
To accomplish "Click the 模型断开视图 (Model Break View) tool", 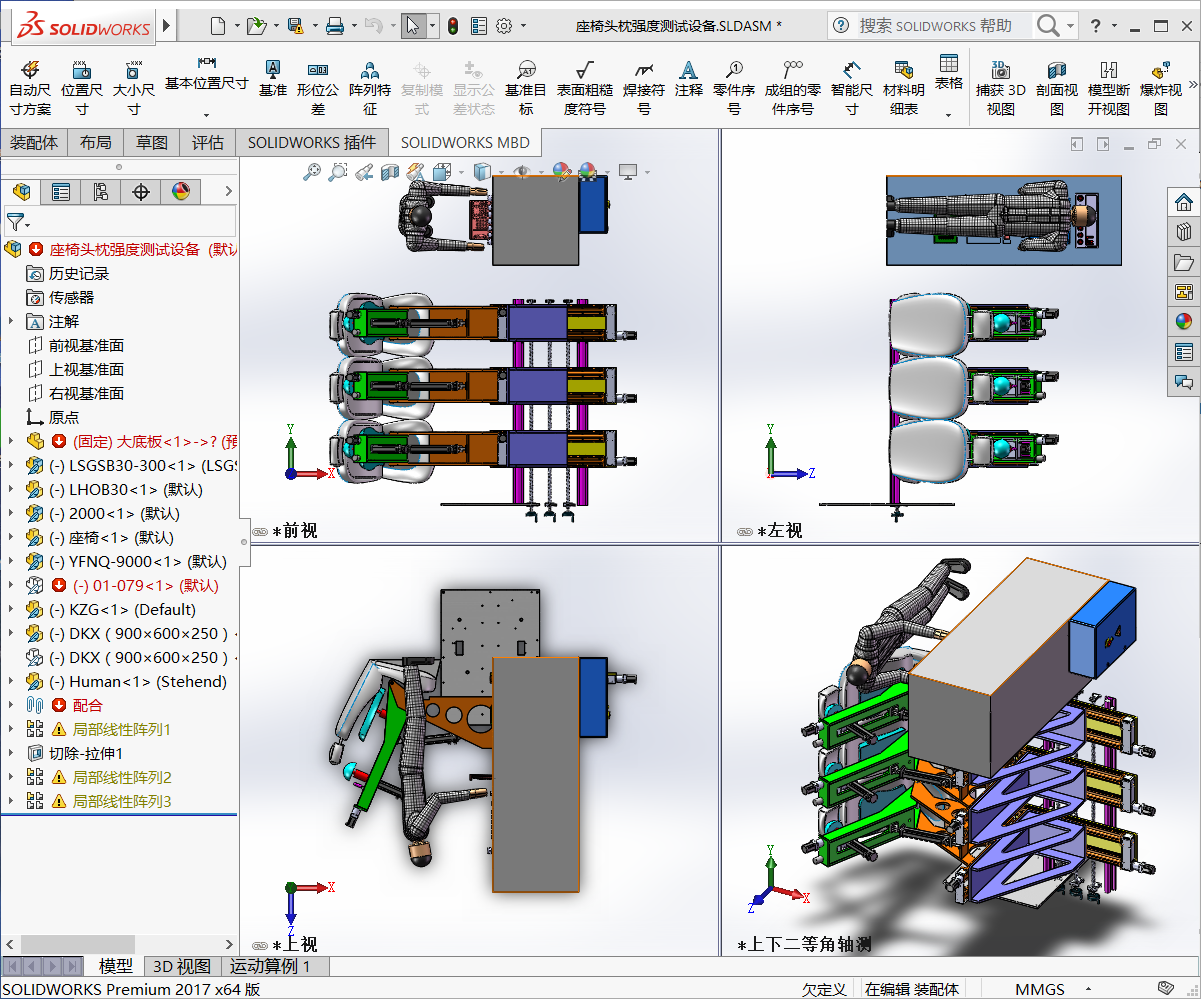I will [x=1109, y=88].
